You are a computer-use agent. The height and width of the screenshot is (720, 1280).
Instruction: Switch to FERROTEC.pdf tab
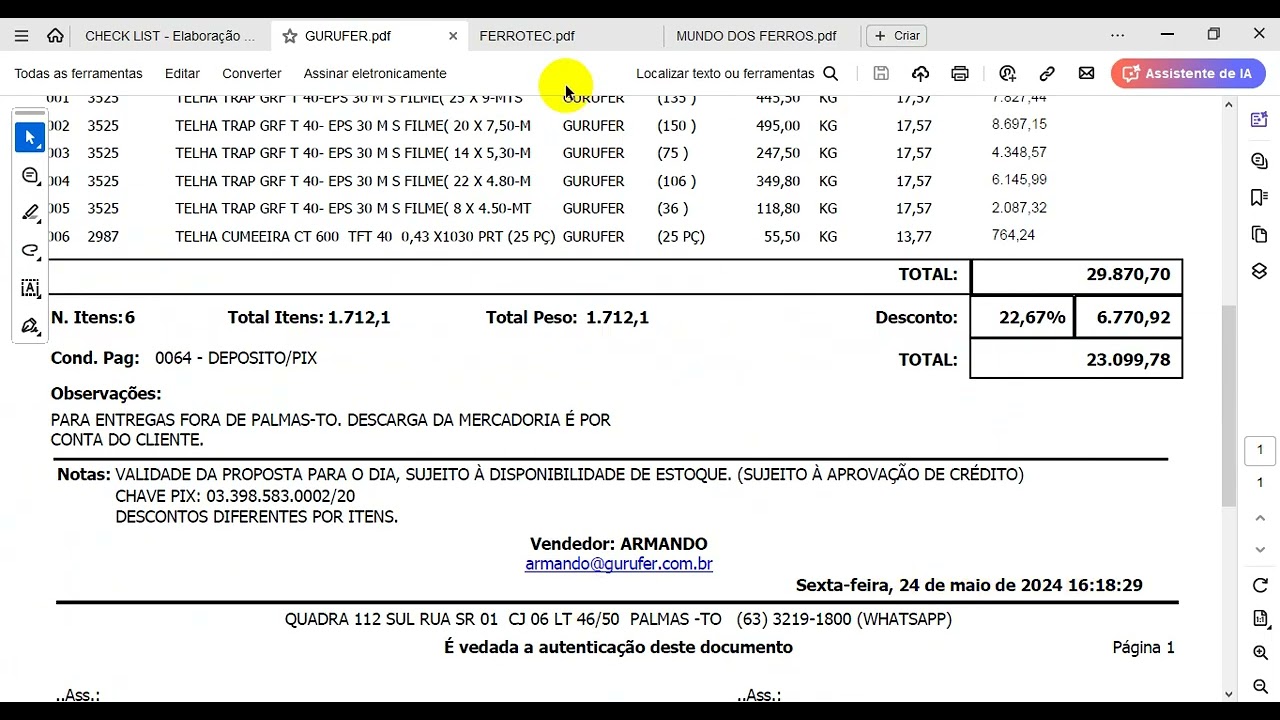[x=527, y=35]
